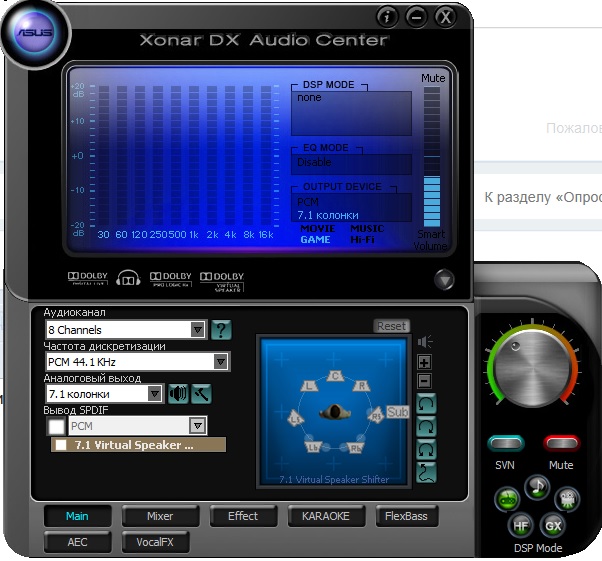602x561 pixels.
Task: Click the Mute label on display
Action: [433, 78]
